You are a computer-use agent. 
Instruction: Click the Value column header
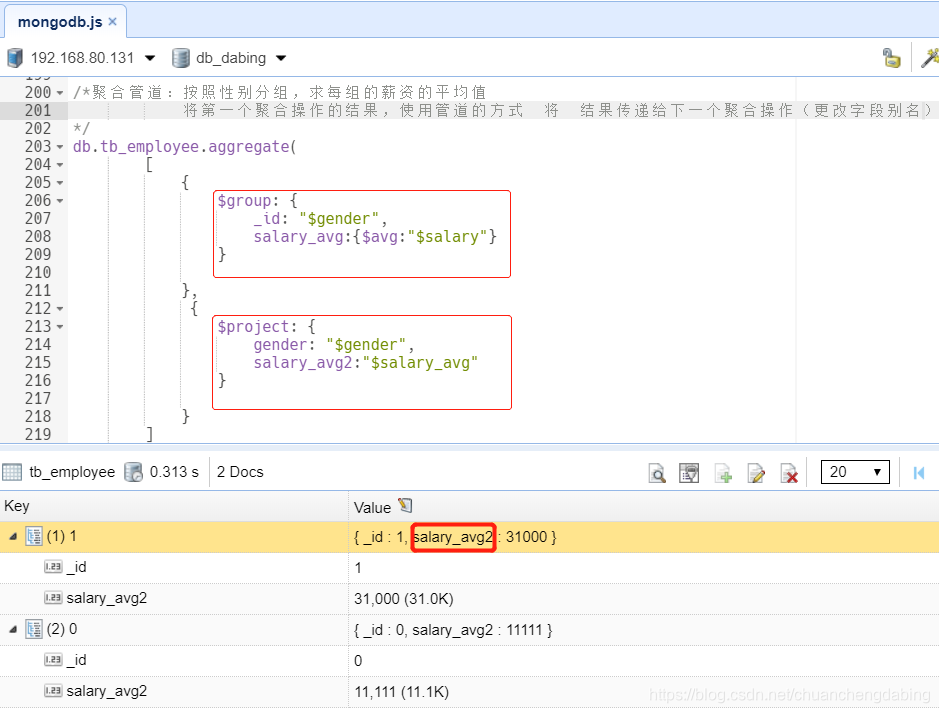pyautogui.click(x=372, y=508)
